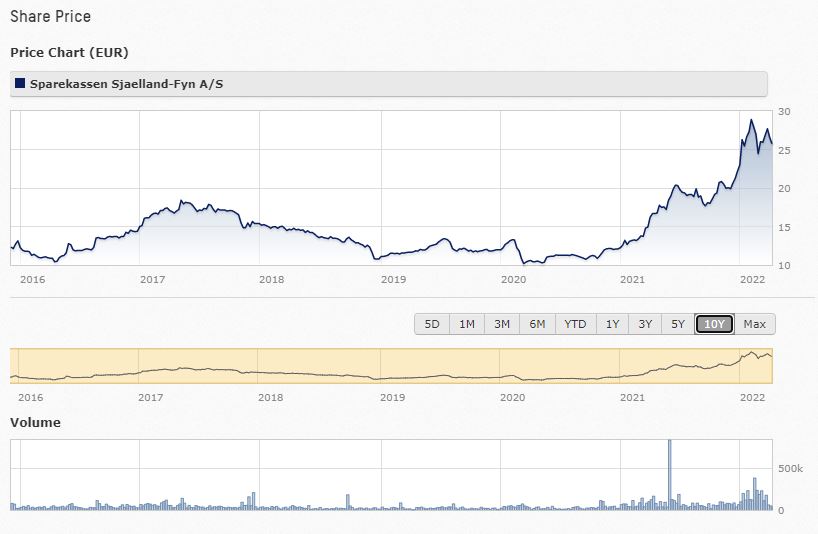Viewport: 818px width, 534px height.
Task: Select the 5D time range button
Action: pyautogui.click(x=432, y=324)
